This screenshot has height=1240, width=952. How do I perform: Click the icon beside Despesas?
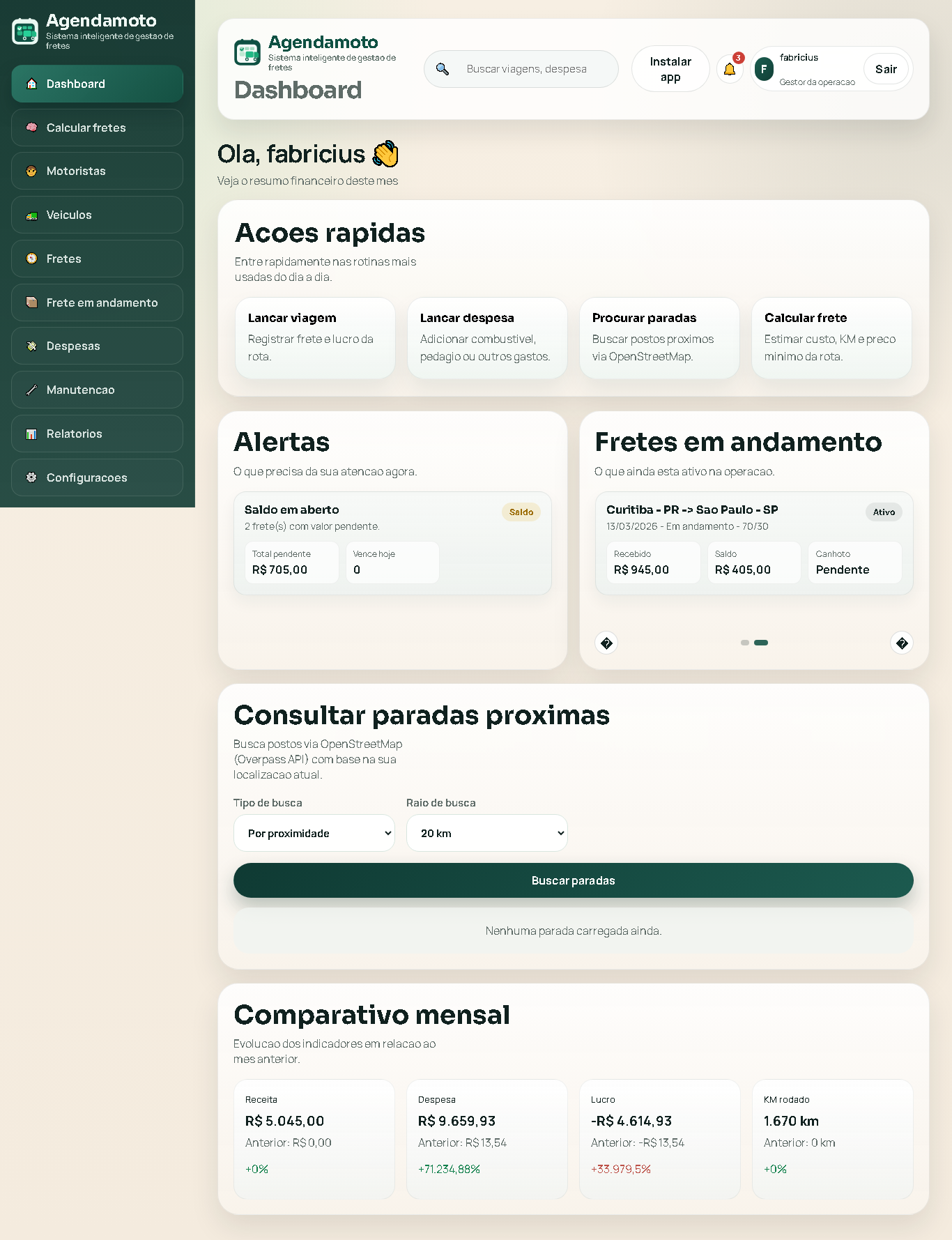click(31, 346)
